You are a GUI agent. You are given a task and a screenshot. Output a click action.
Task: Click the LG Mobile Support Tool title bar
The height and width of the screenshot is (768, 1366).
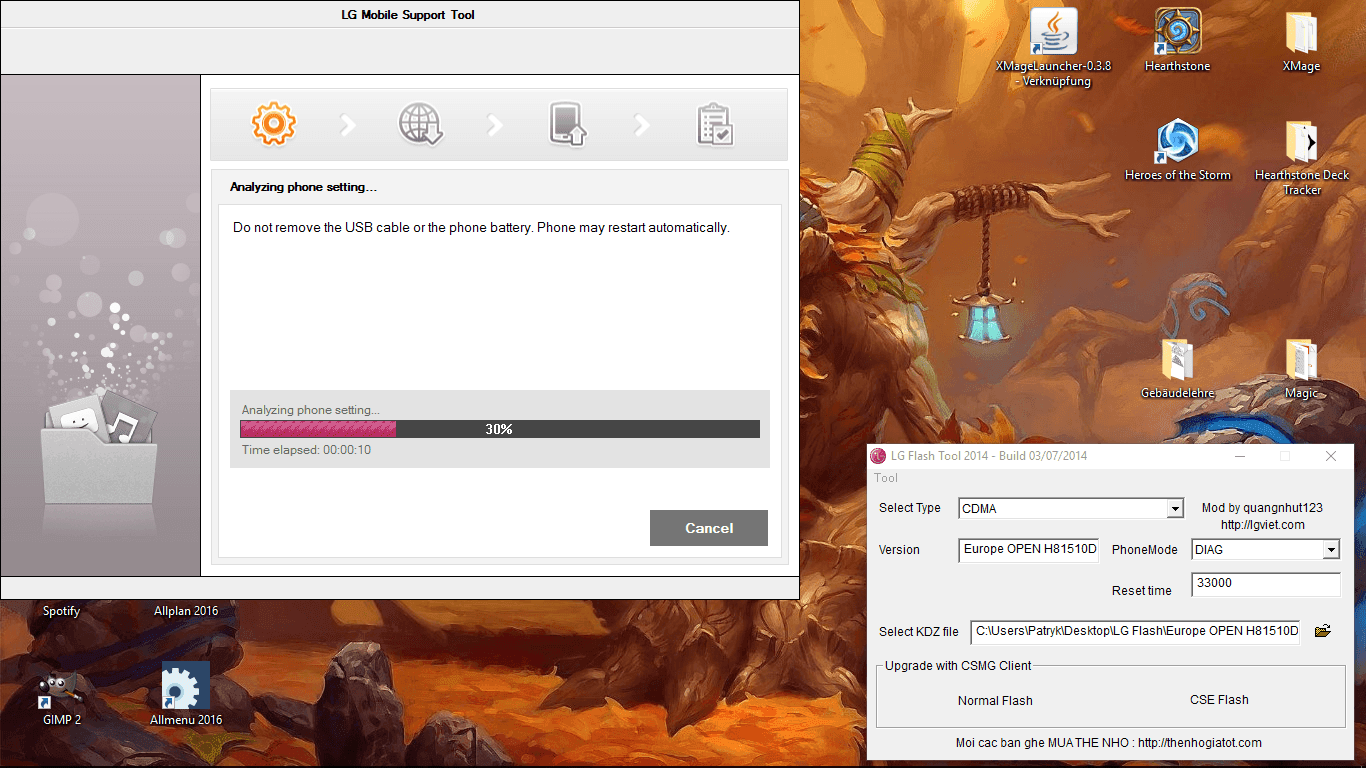[400, 15]
